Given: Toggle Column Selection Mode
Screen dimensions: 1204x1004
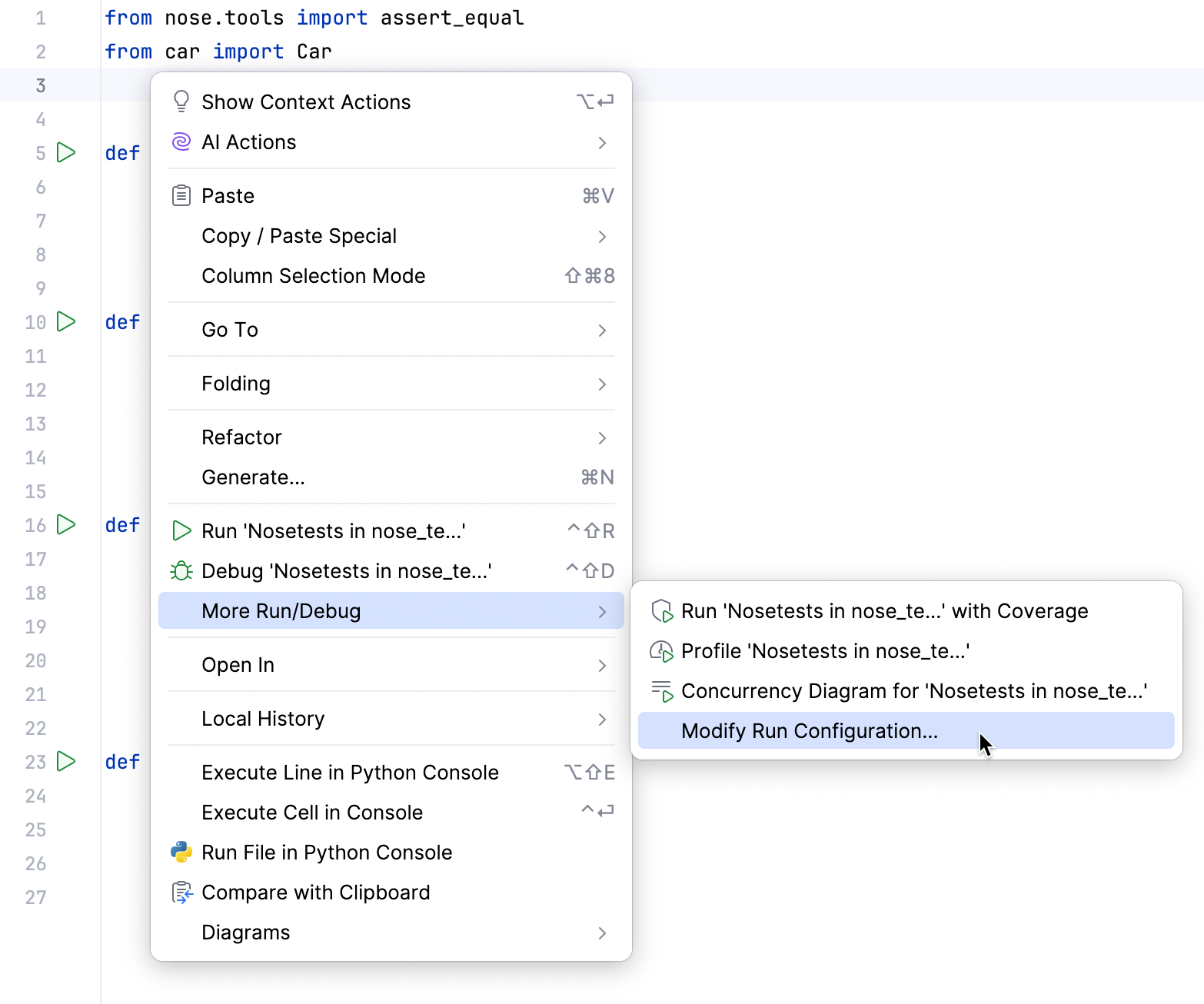Looking at the screenshot, I should point(313,275).
